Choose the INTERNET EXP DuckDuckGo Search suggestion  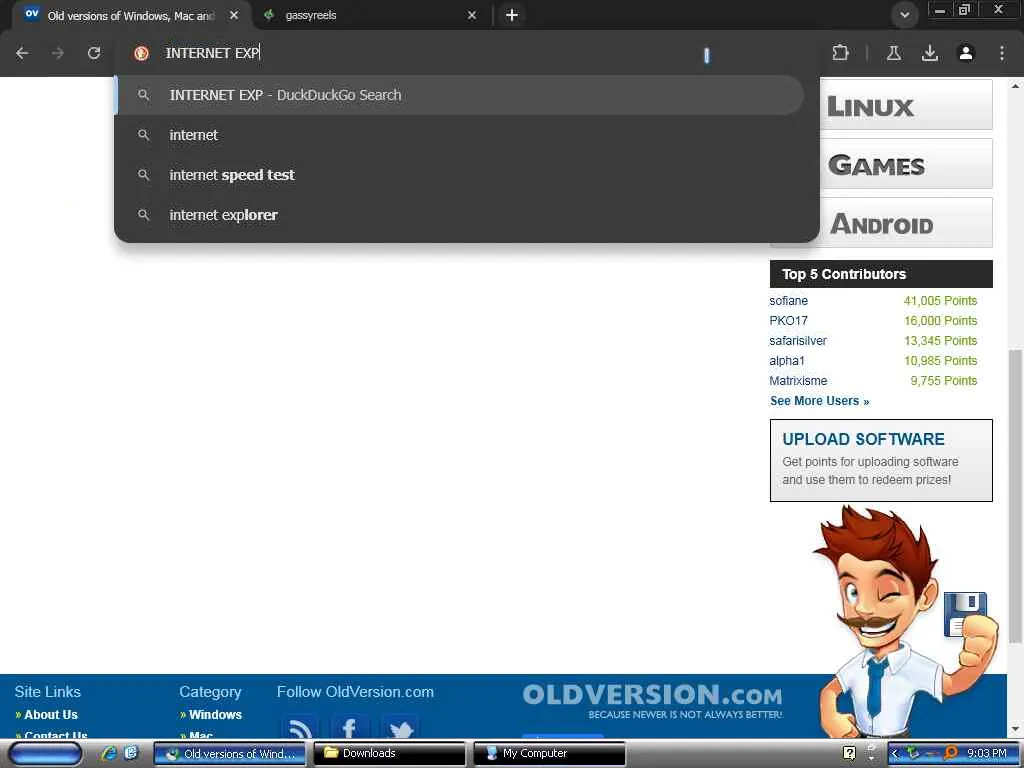(460, 95)
